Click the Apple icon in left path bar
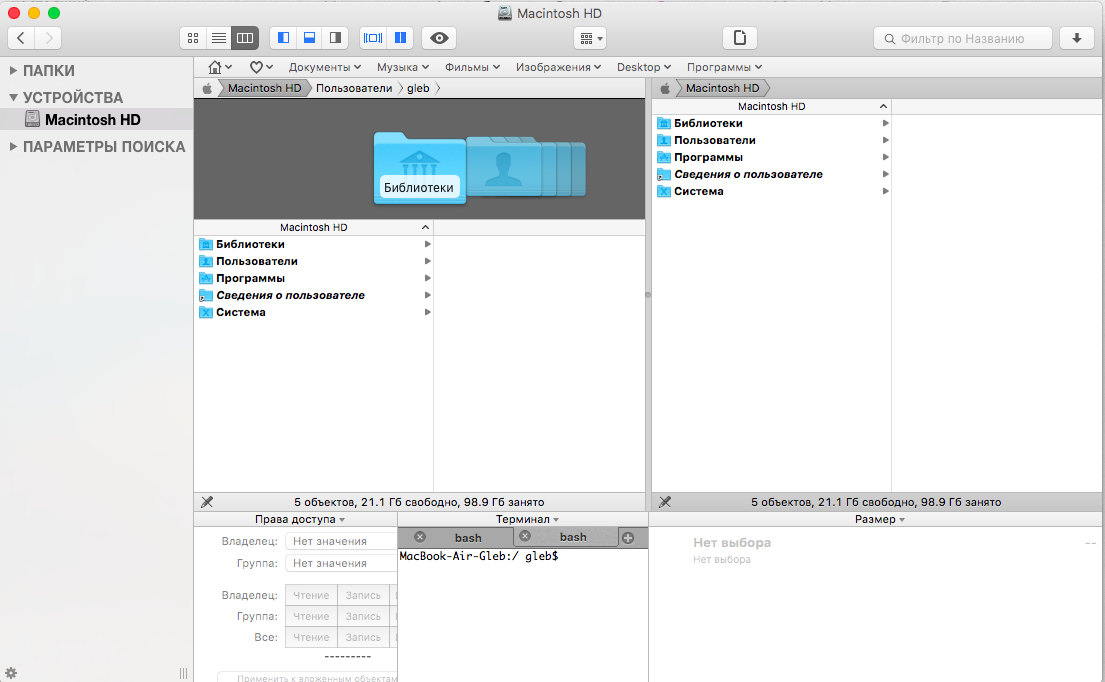 click(207, 88)
